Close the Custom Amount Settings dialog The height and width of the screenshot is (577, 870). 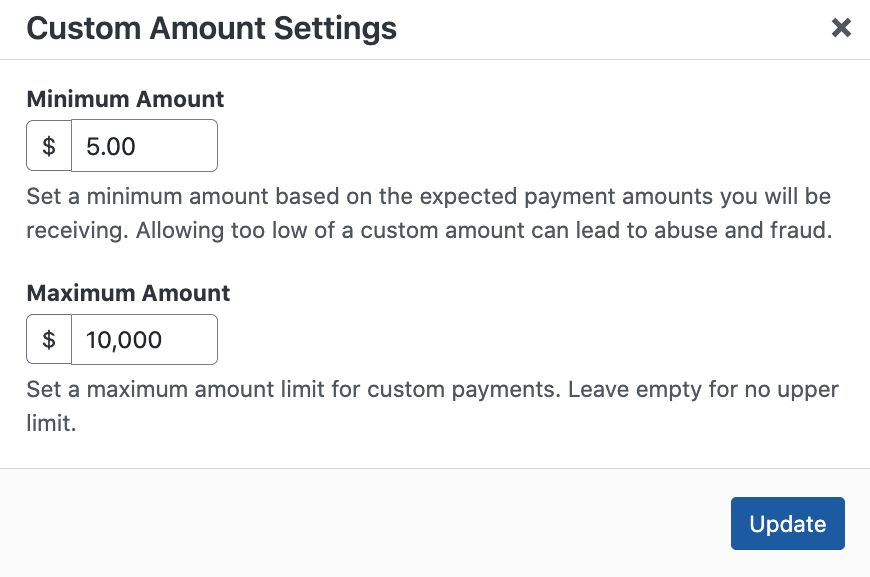[841, 28]
